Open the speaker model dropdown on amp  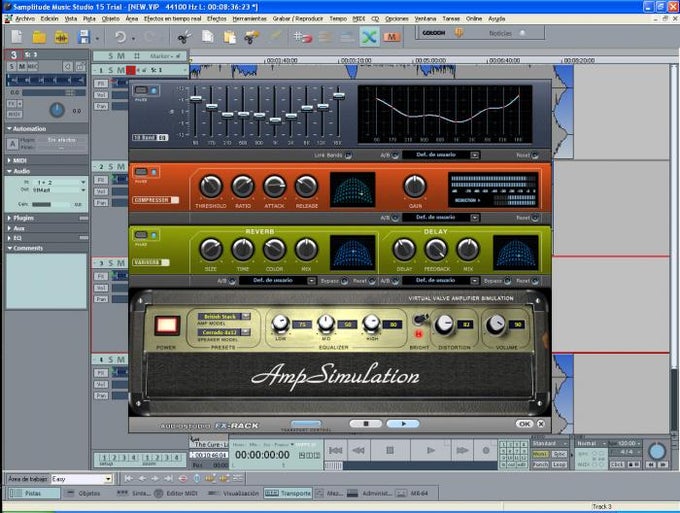tap(246, 332)
